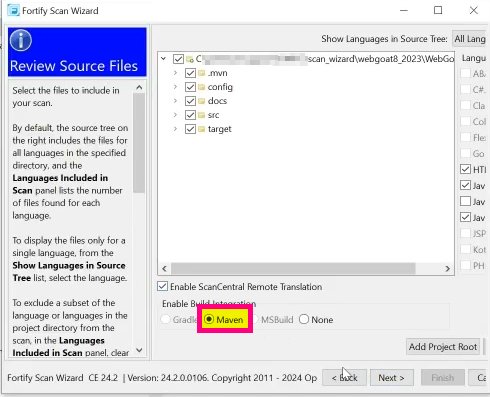Select the target folder name in tree
This screenshot has width=490, height=397.
coord(219,129)
